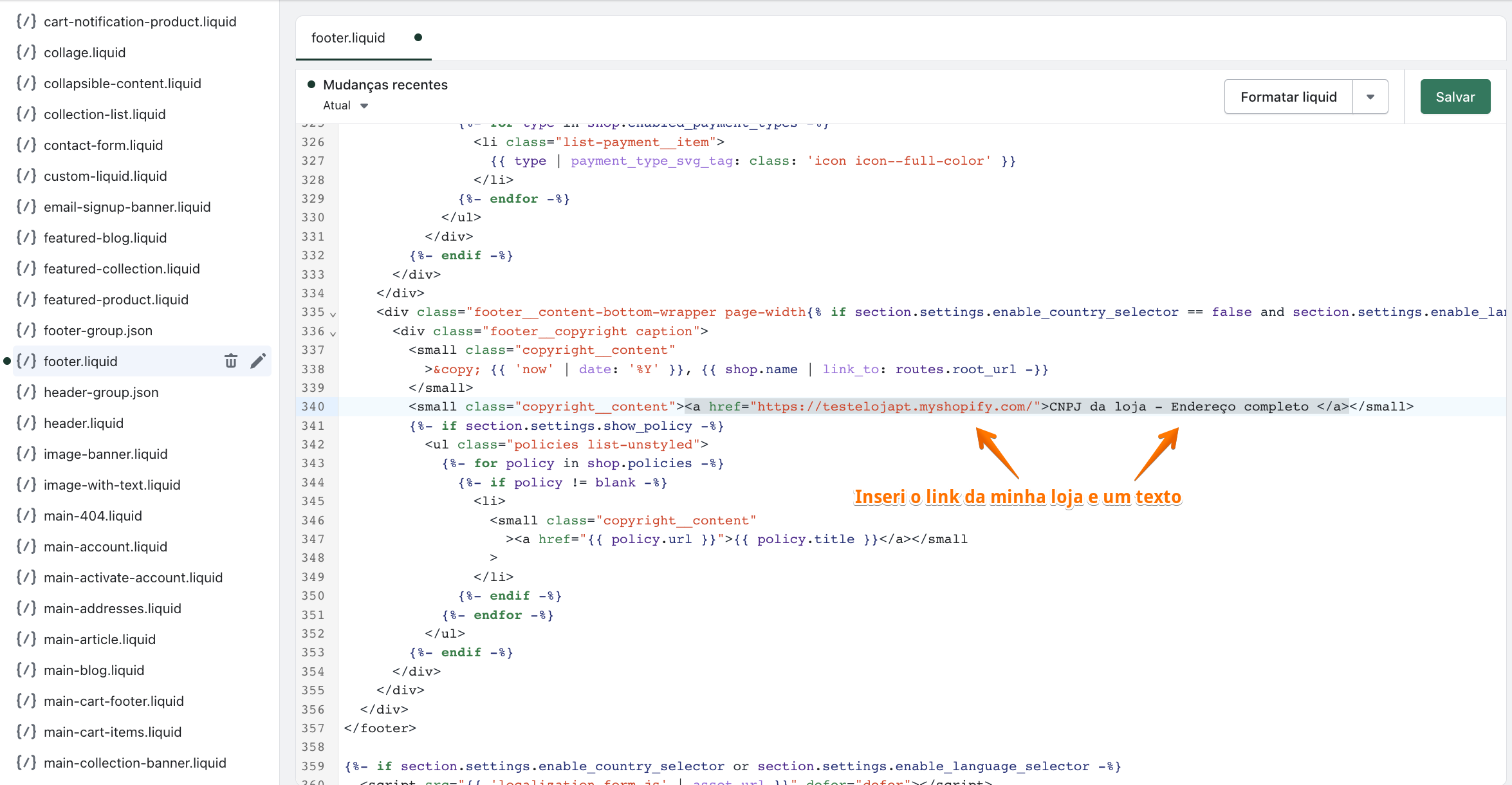Open the Atual version dropdown
The height and width of the screenshot is (785, 1512).
point(346,106)
